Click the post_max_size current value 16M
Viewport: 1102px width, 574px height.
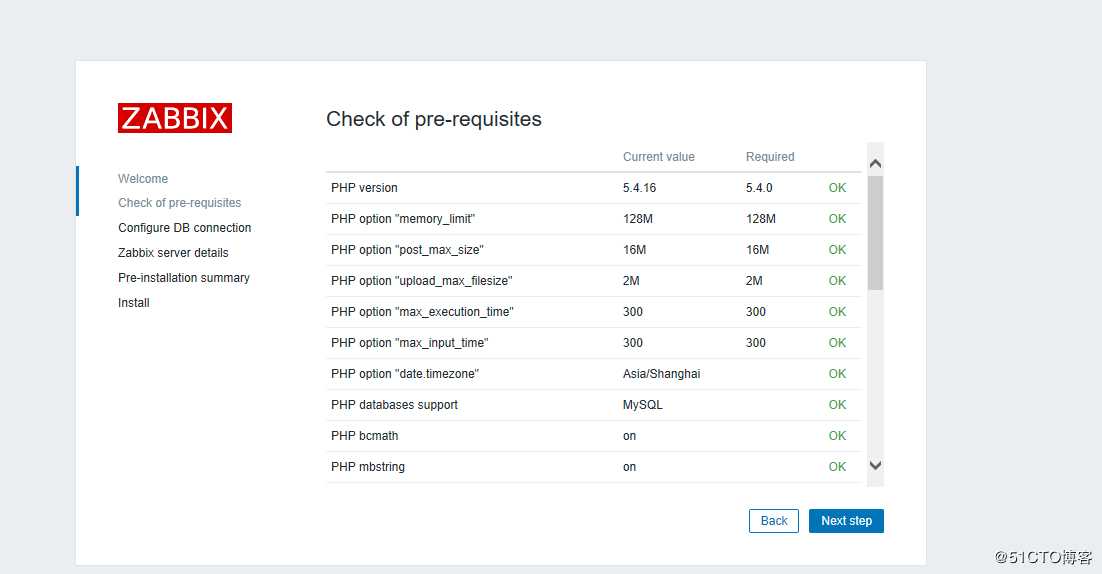click(x=634, y=249)
